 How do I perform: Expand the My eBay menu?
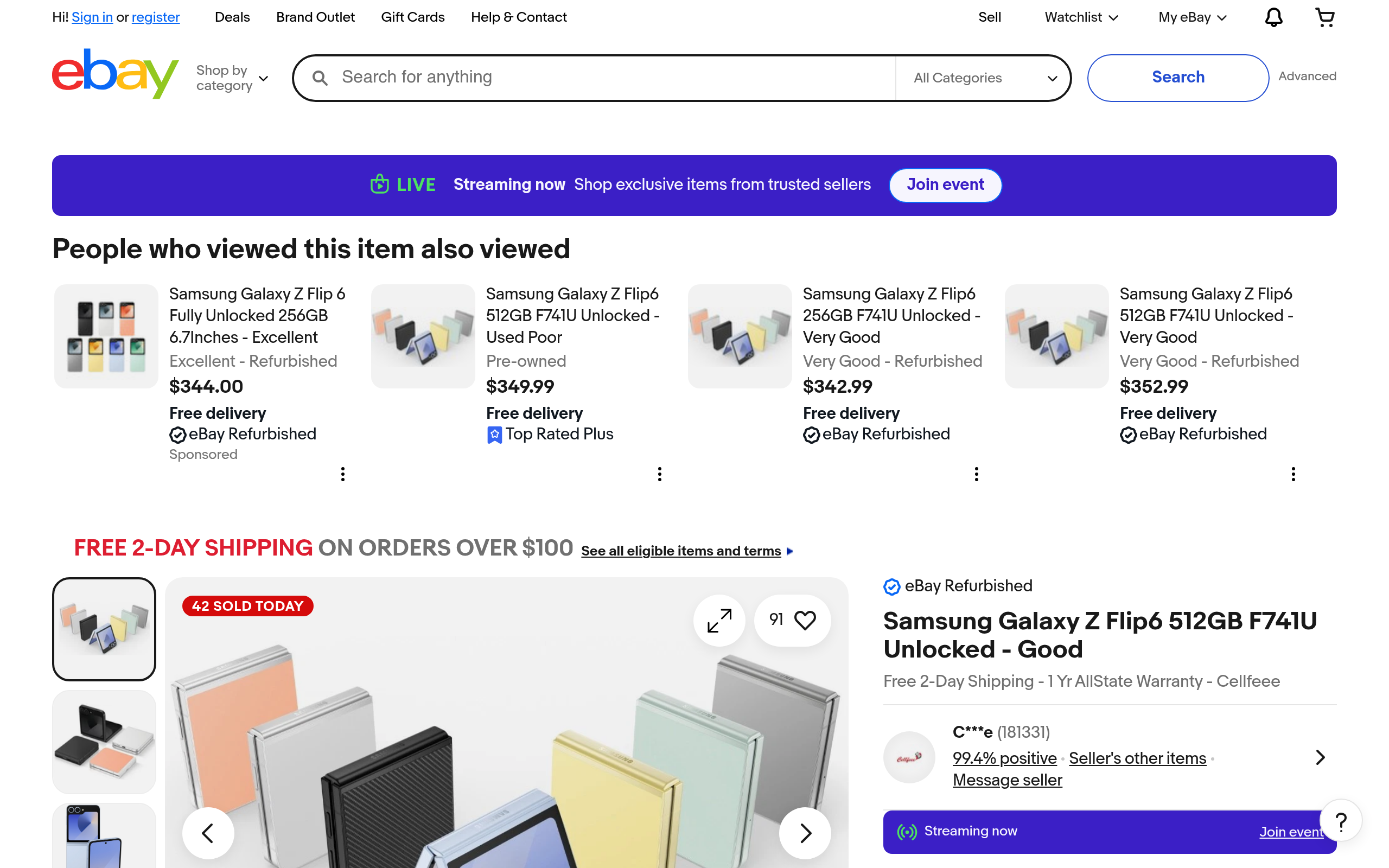1192,18
